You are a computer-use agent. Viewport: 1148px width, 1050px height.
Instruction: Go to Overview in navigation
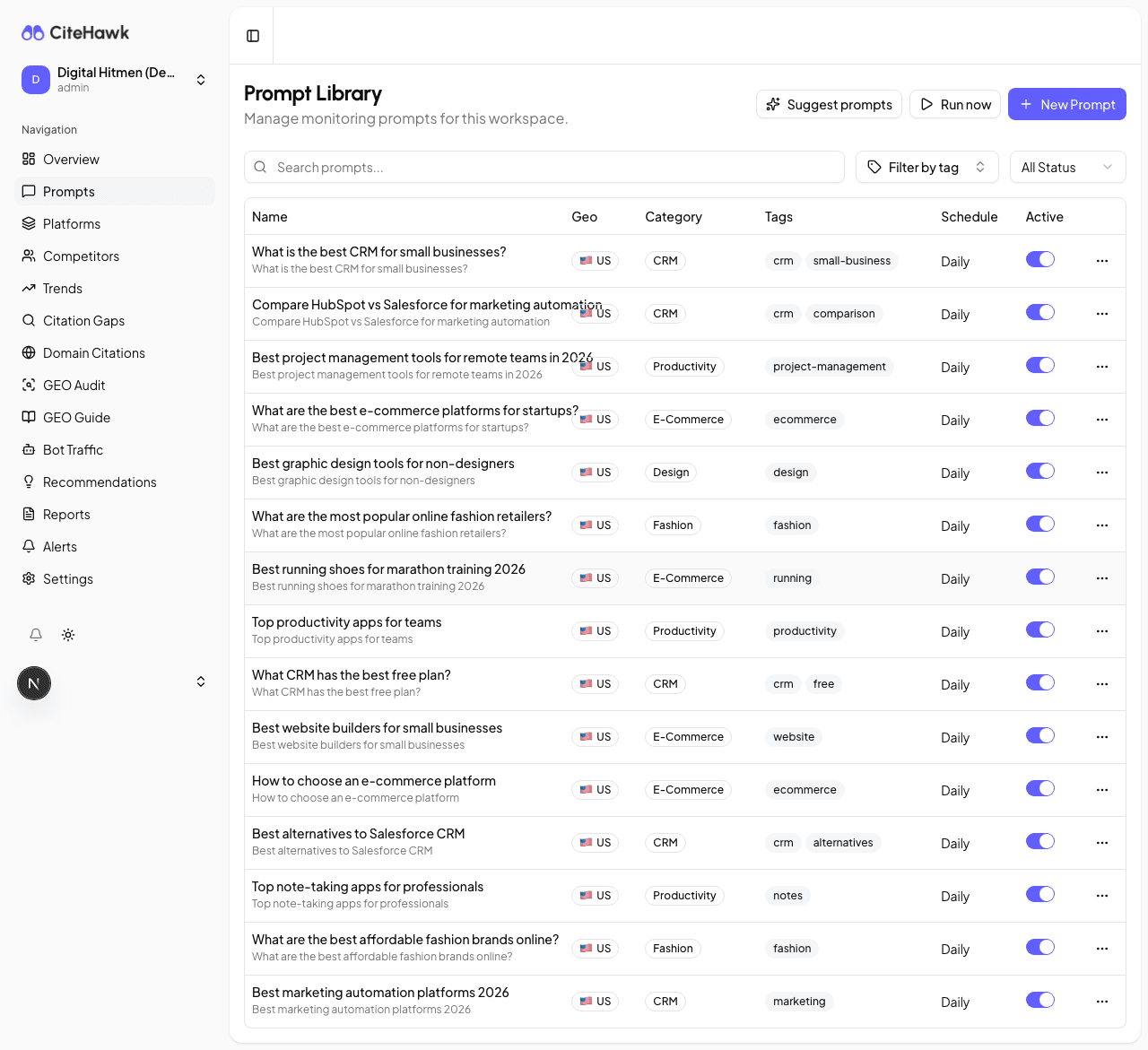(115, 159)
